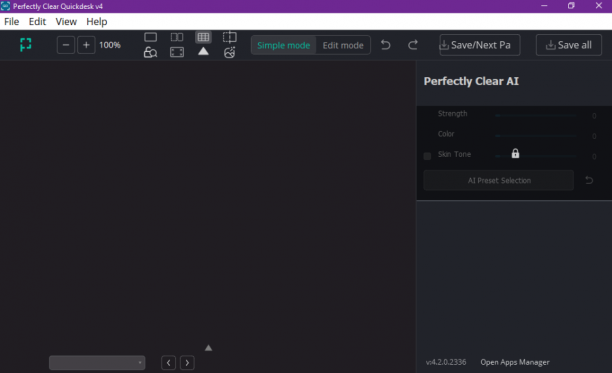The height and width of the screenshot is (373, 612).
Task: Click the lock and magnifier zoom icon
Action: point(151,52)
